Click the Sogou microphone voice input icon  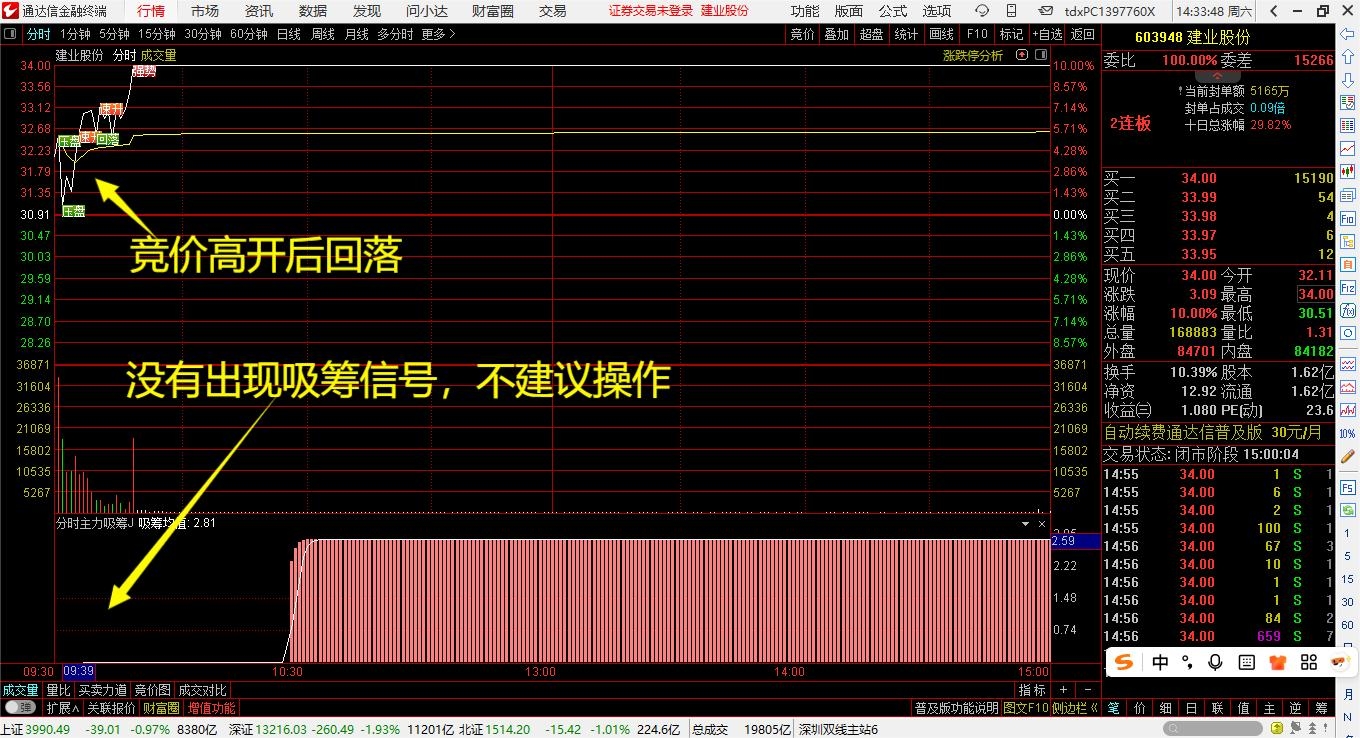pos(1216,662)
